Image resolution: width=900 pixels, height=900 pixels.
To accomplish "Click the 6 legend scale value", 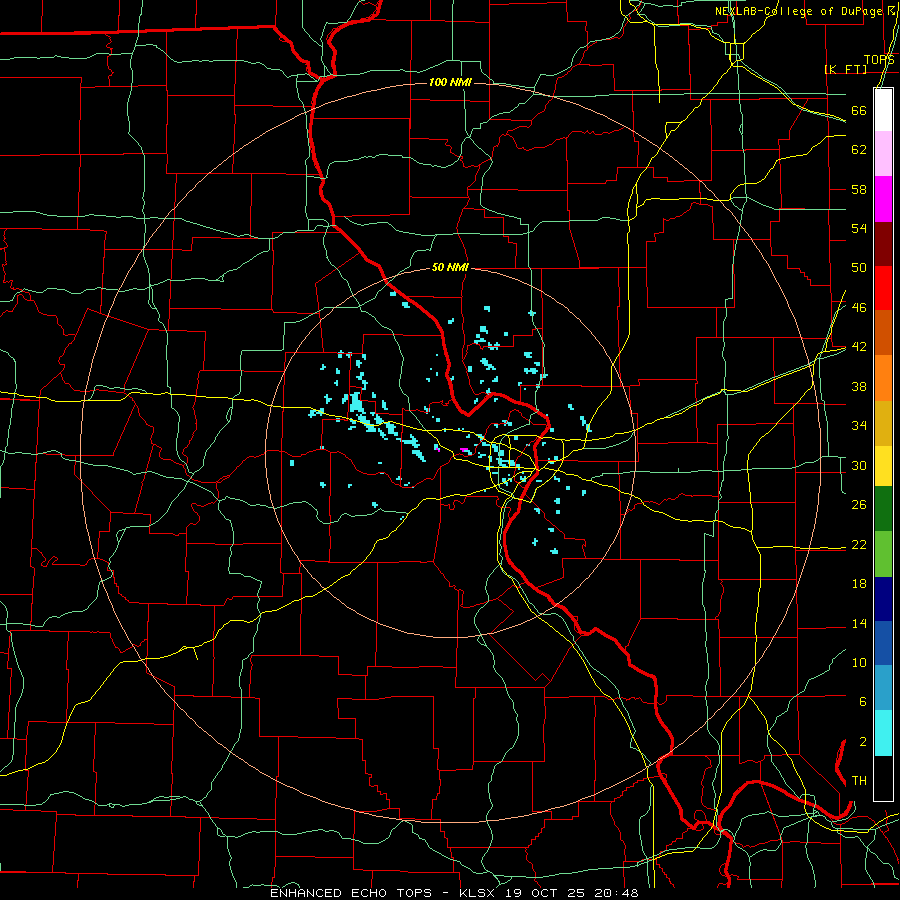I will pos(863,702).
